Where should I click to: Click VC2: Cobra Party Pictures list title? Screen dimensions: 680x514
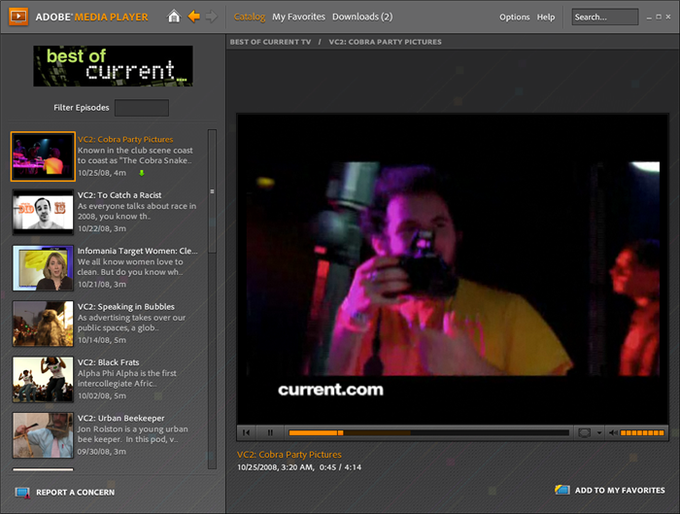point(125,140)
